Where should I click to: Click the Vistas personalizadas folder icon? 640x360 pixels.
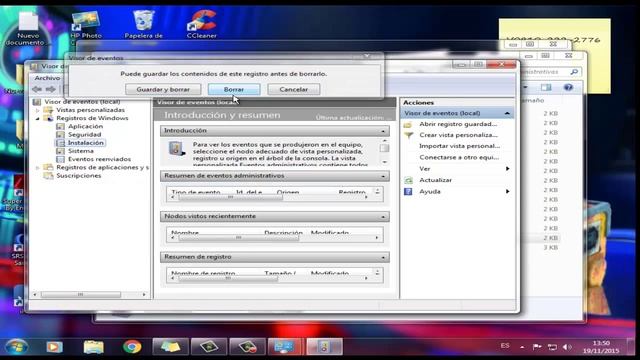(x=49, y=110)
